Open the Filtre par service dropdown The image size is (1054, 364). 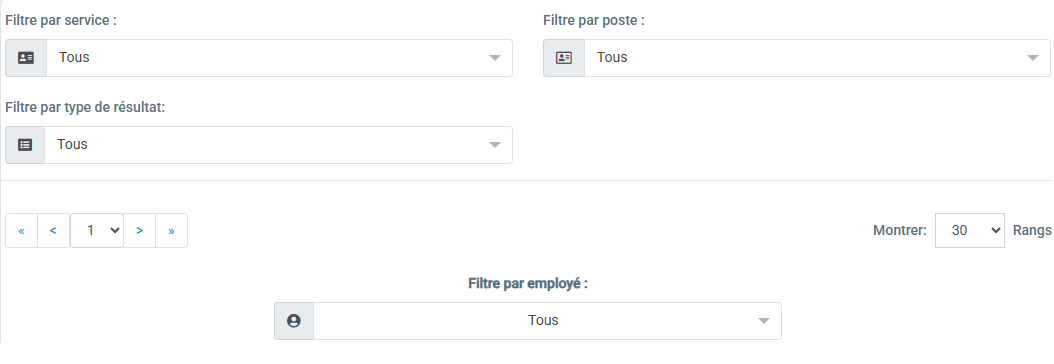click(279, 58)
